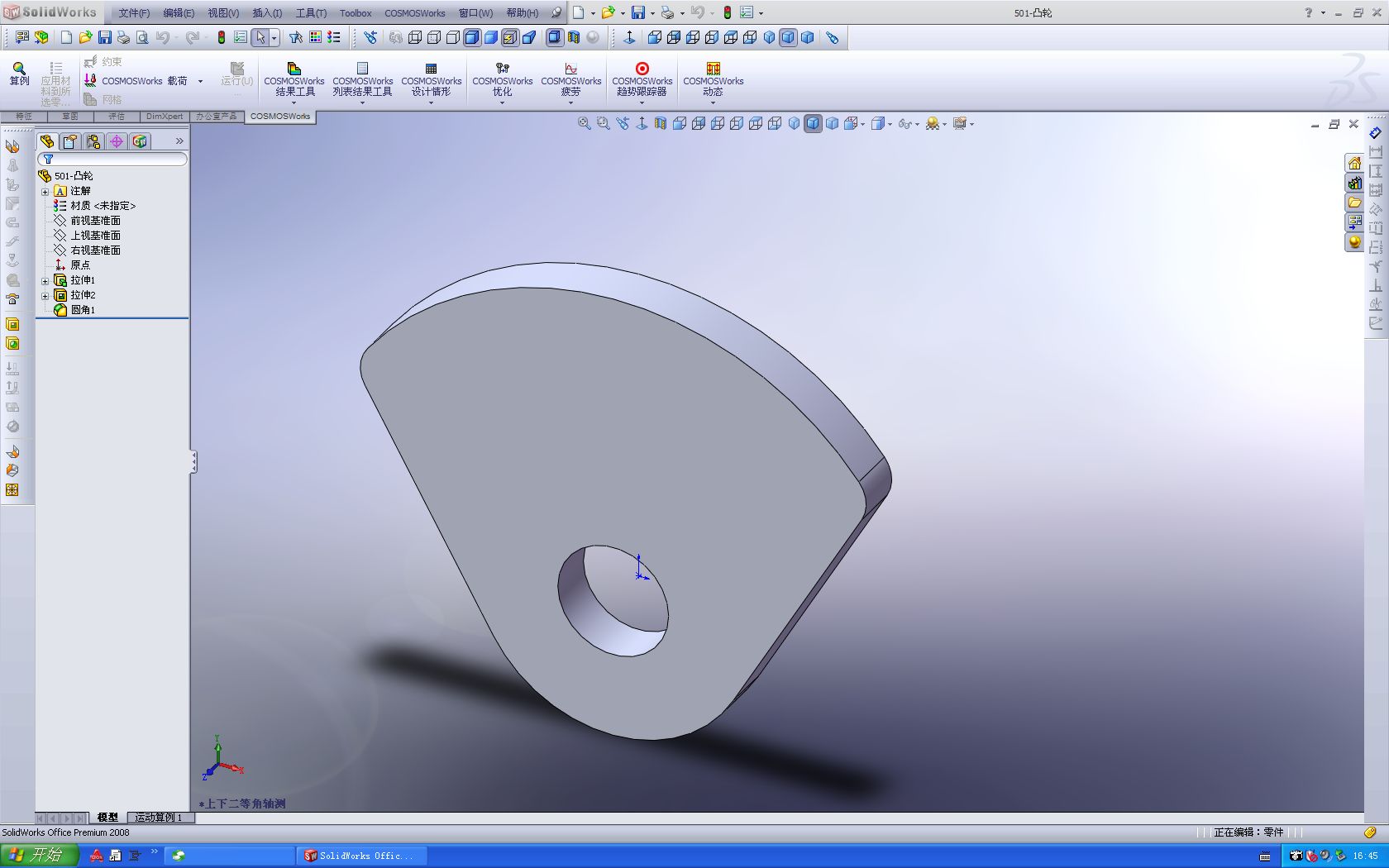Expand the 拉伸1 extrude feature

(45, 281)
